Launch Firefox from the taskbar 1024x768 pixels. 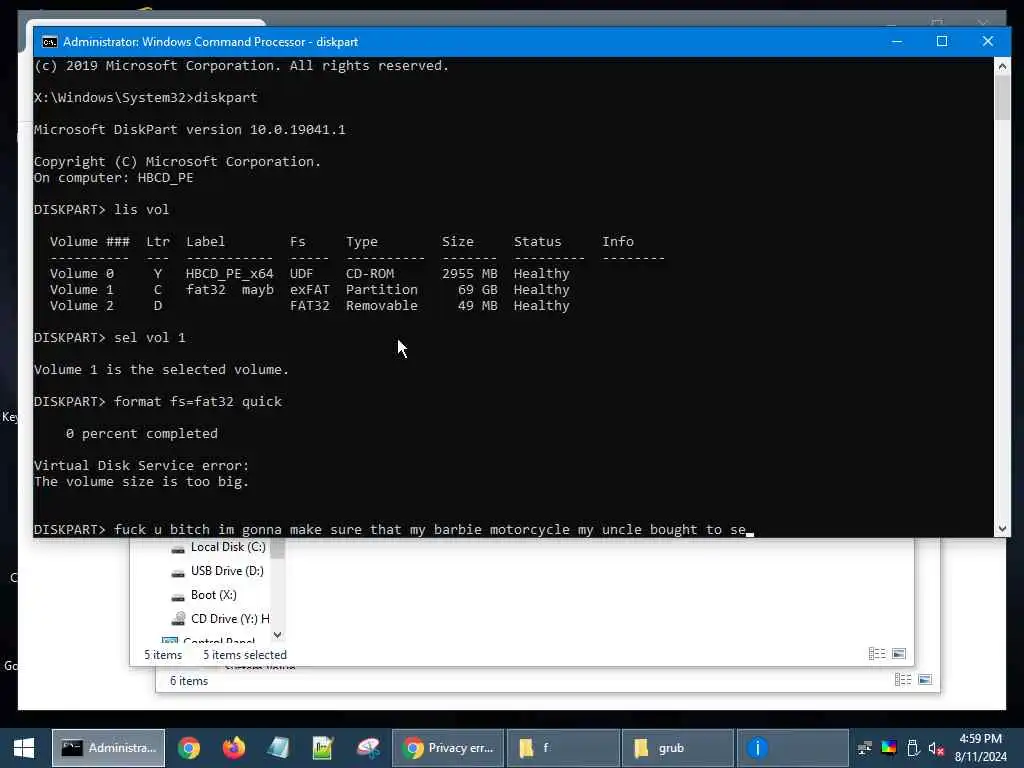point(233,748)
